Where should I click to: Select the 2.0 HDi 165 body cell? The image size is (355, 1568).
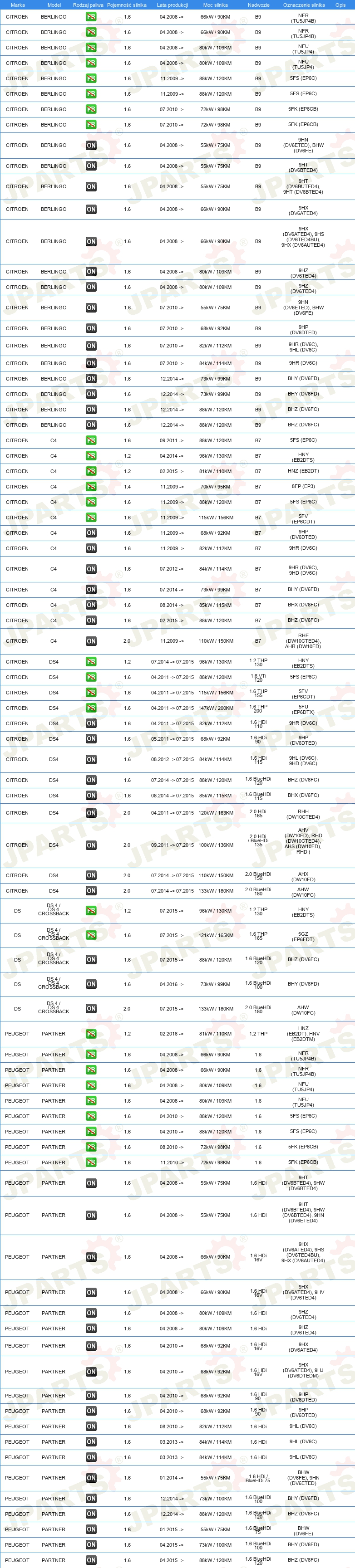point(258,813)
